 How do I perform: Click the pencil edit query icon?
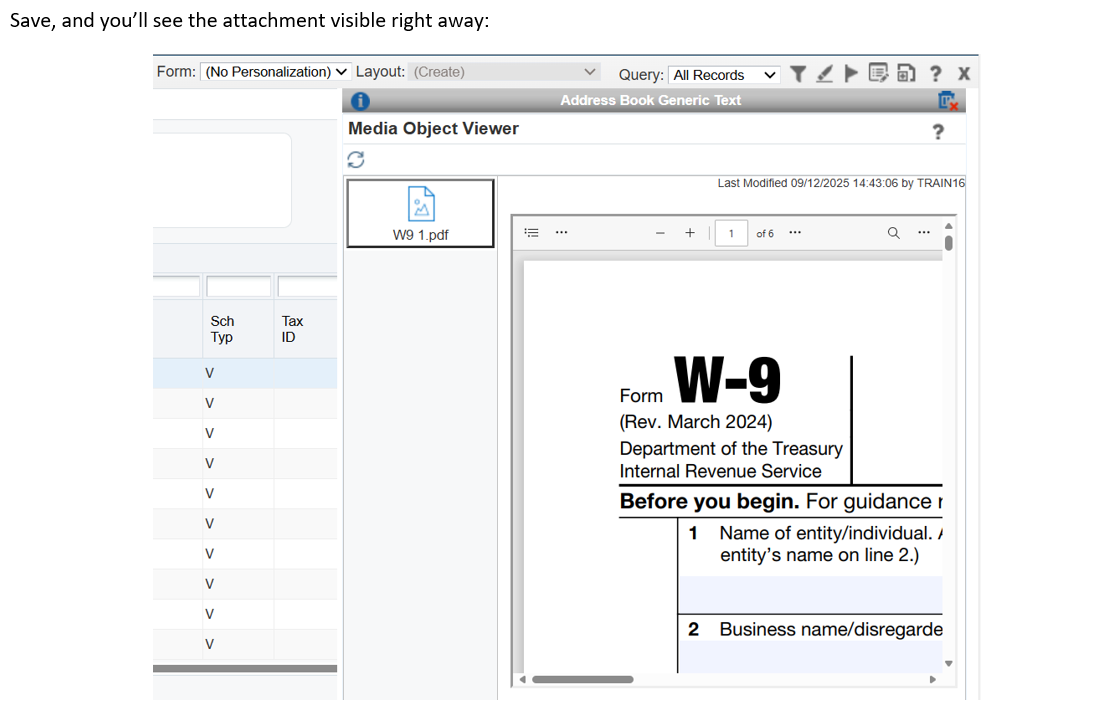pyautogui.click(x=824, y=74)
